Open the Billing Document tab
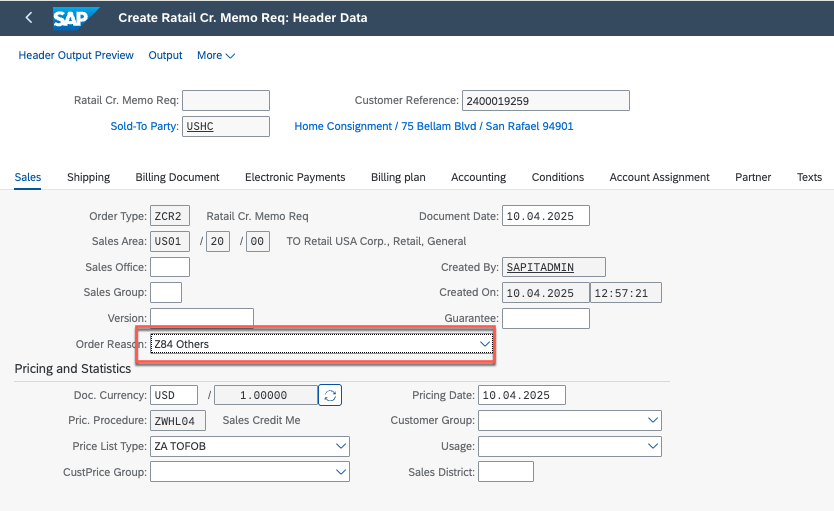This screenshot has height=511, width=834. pyautogui.click(x=177, y=177)
